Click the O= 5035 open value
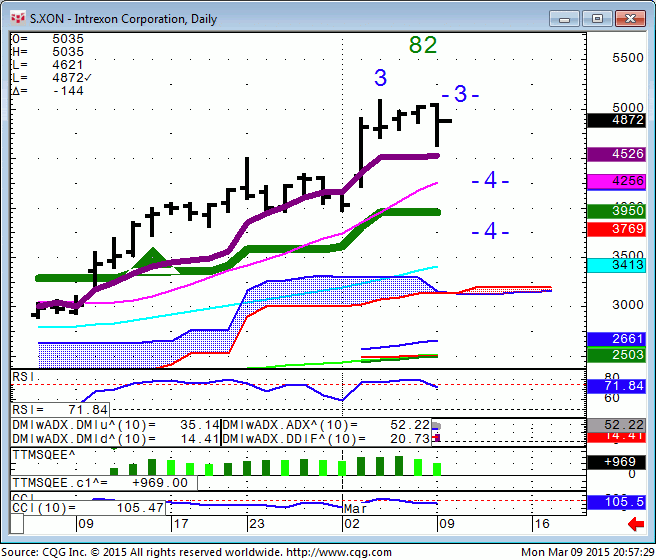 48,39
